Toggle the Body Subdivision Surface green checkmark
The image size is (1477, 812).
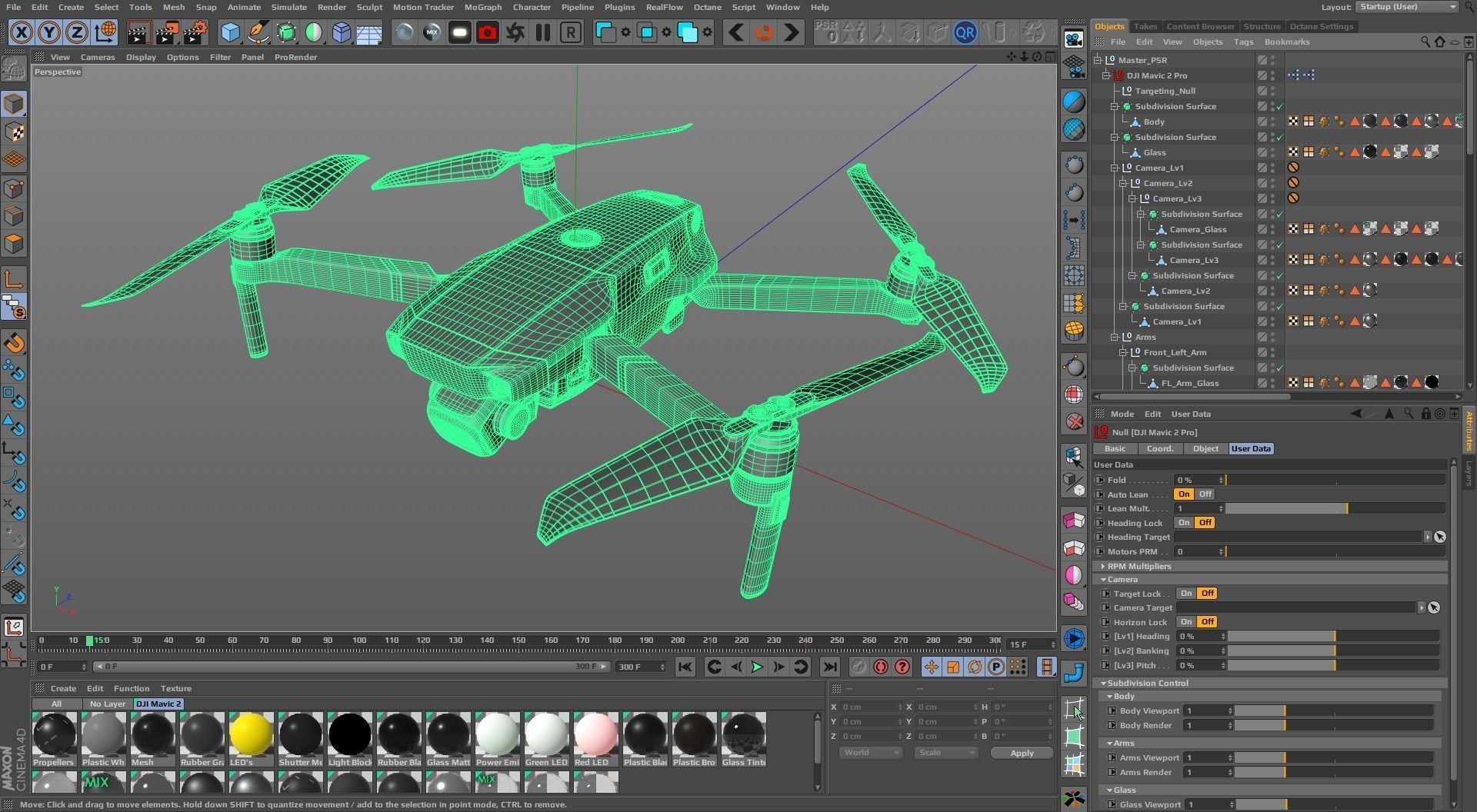(x=1280, y=106)
